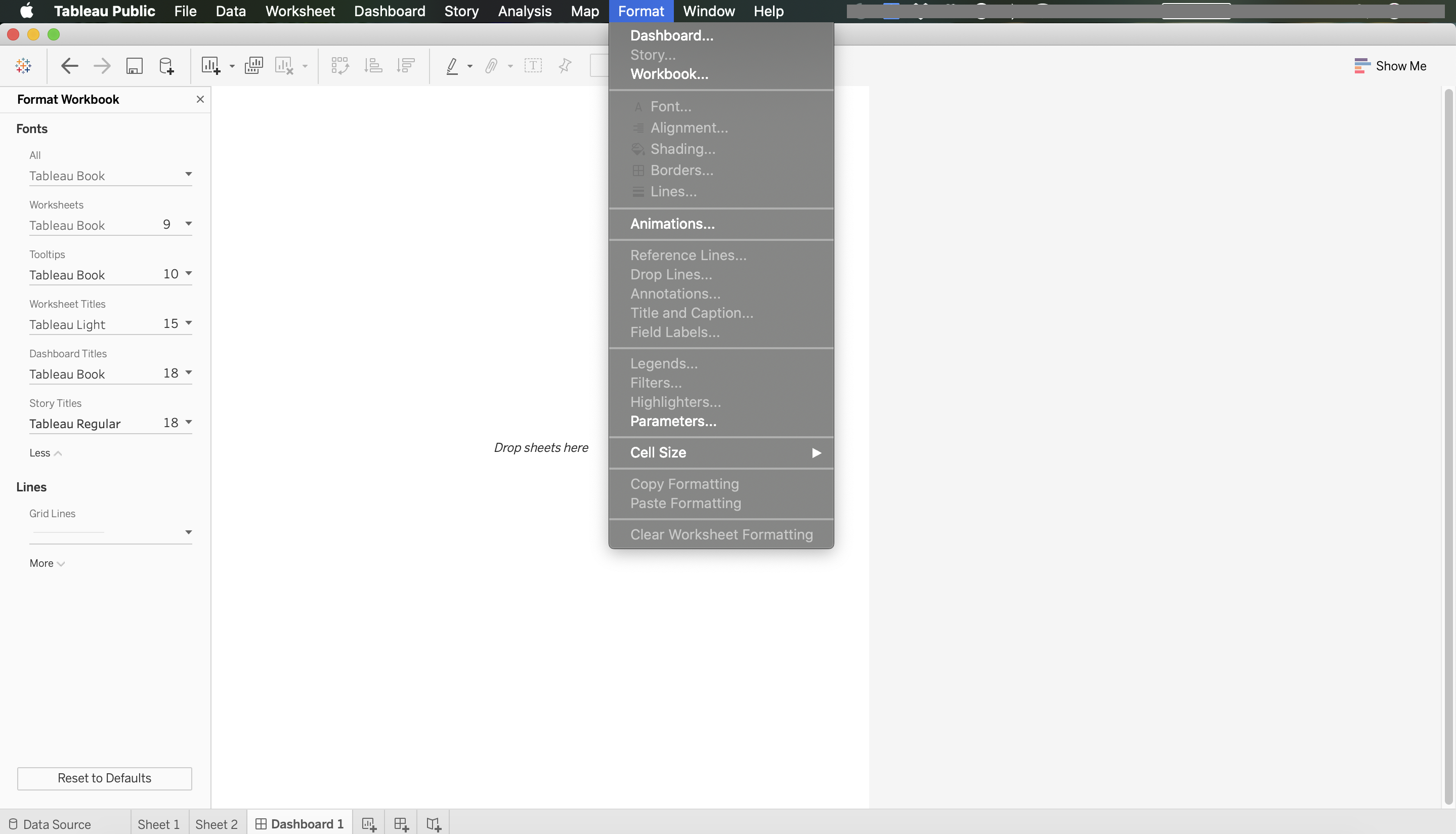Screen dimensions: 1456x834
Task: Open the Grid Lines style dropdown
Action: tap(188, 532)
